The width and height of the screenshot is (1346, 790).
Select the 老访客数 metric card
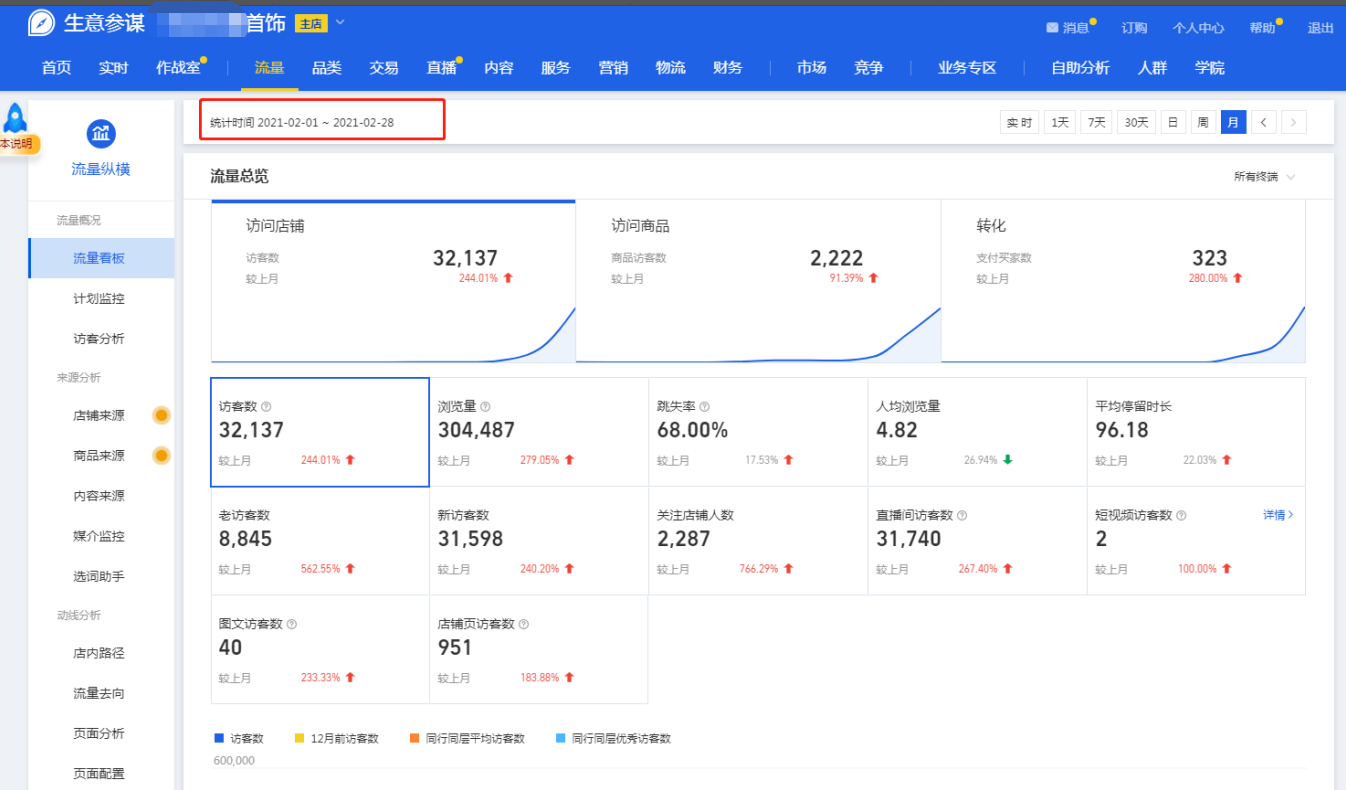tap(320, 541)
